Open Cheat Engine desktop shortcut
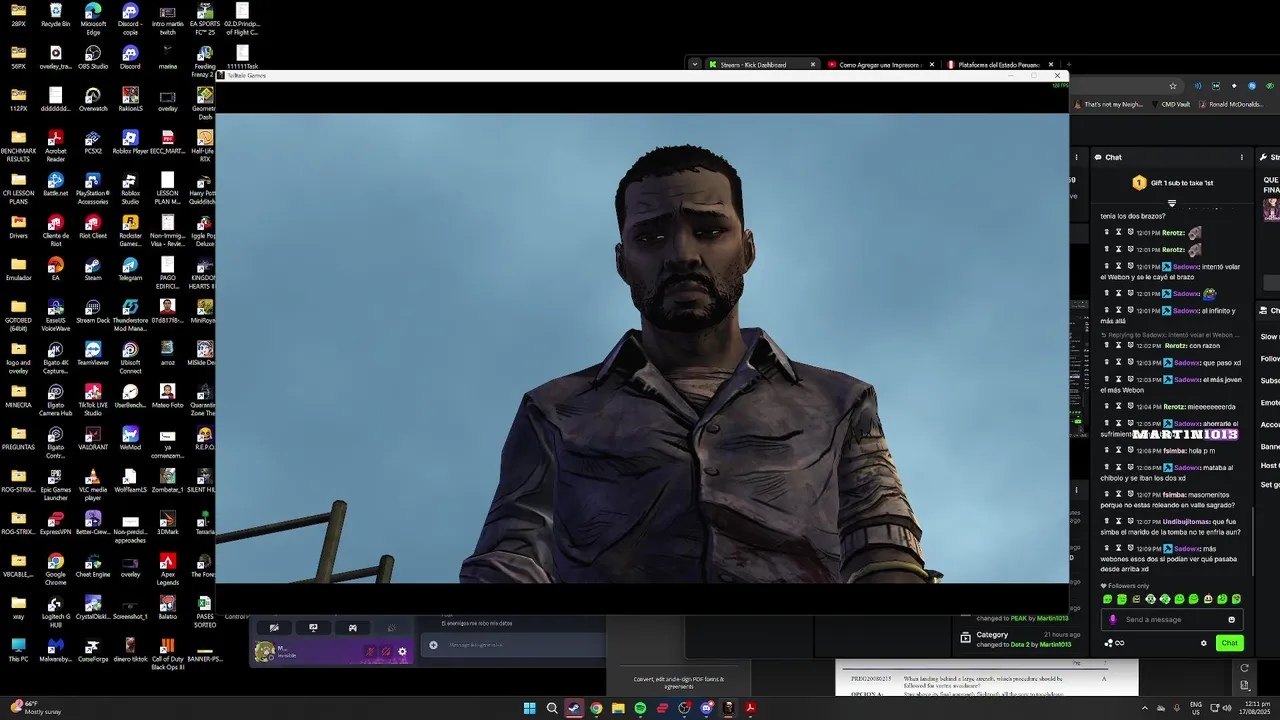The height and width of the screenshot is (720, 1280). click(x=93, y=563)
